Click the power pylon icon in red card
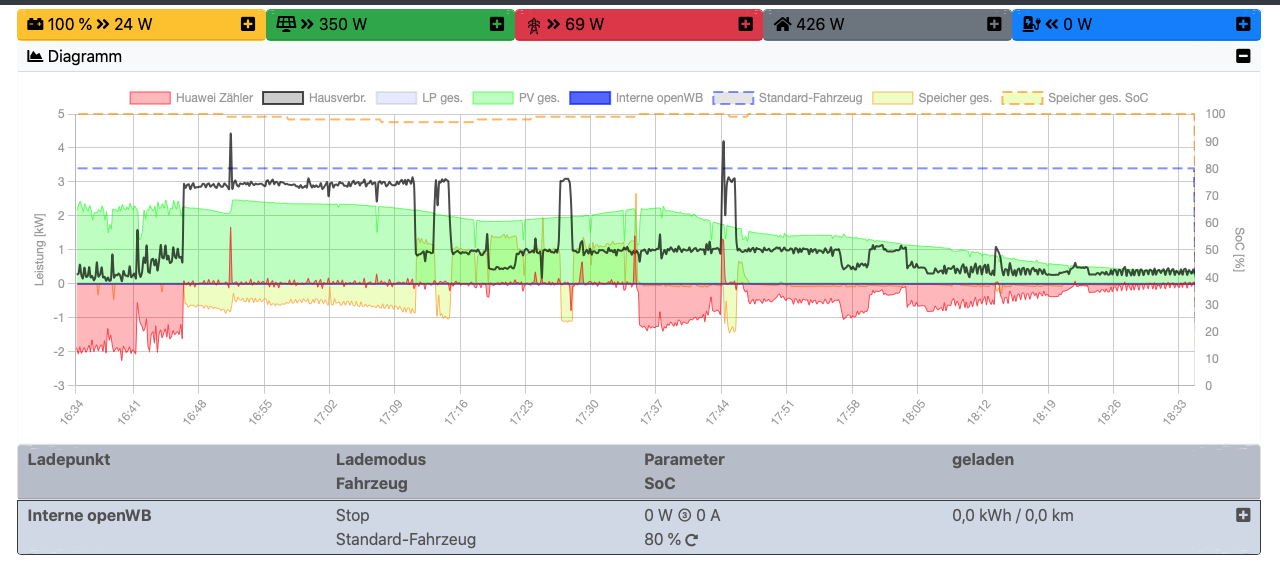This screenshot has height=588, width=1280. pyautogui.click(x=533, y=24)
